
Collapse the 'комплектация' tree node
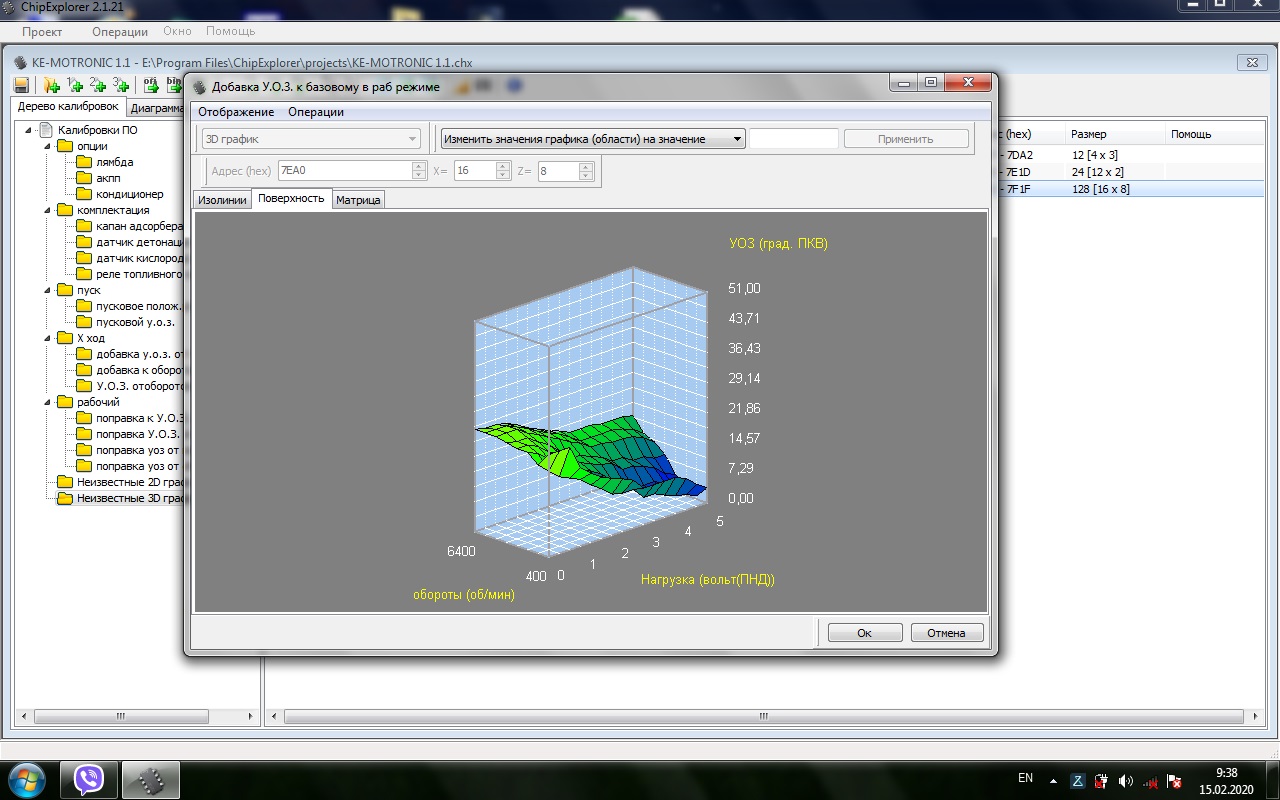pos(47,210)
